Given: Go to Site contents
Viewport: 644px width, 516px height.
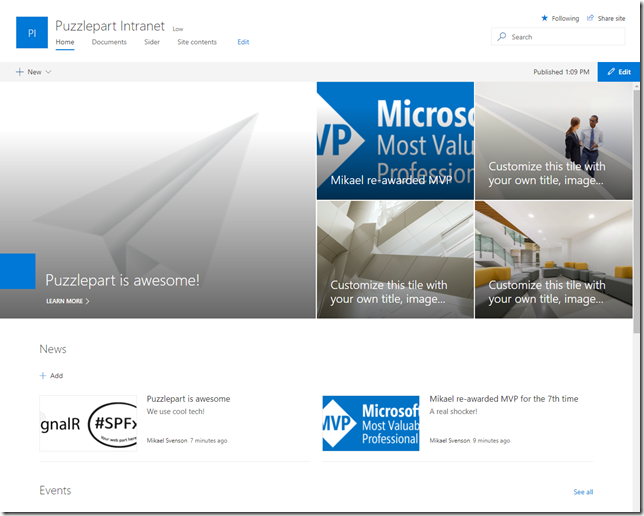Looking at the screenshot, I should pyautogui.click(x=197, y=42).
